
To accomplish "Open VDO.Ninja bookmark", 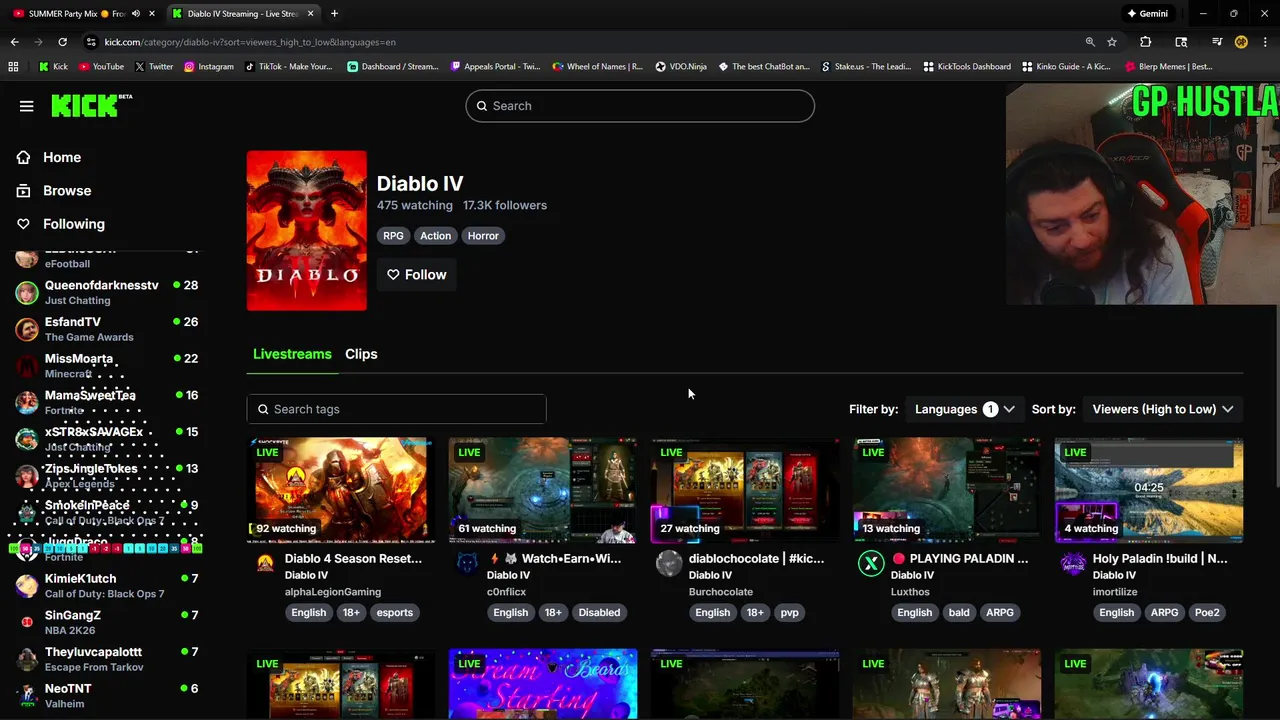I will coord(681,67).
